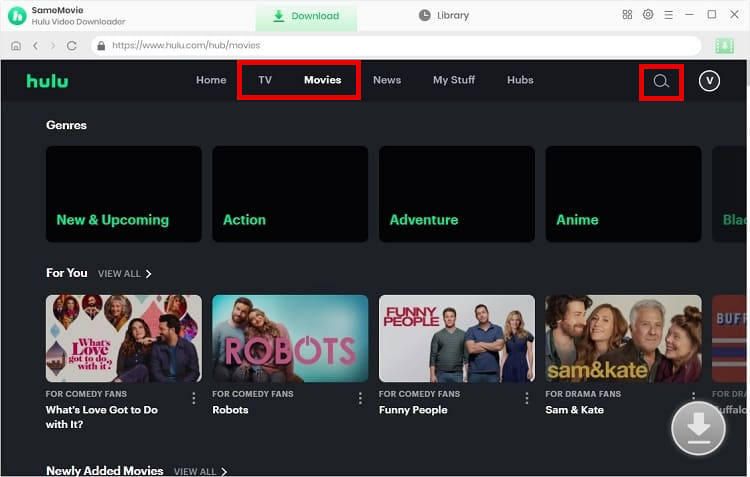Screen dimensions: 750x477
Task: Click 'FOR COMEDY FANS' label above Robots
Action: click(x=253, y=394)
